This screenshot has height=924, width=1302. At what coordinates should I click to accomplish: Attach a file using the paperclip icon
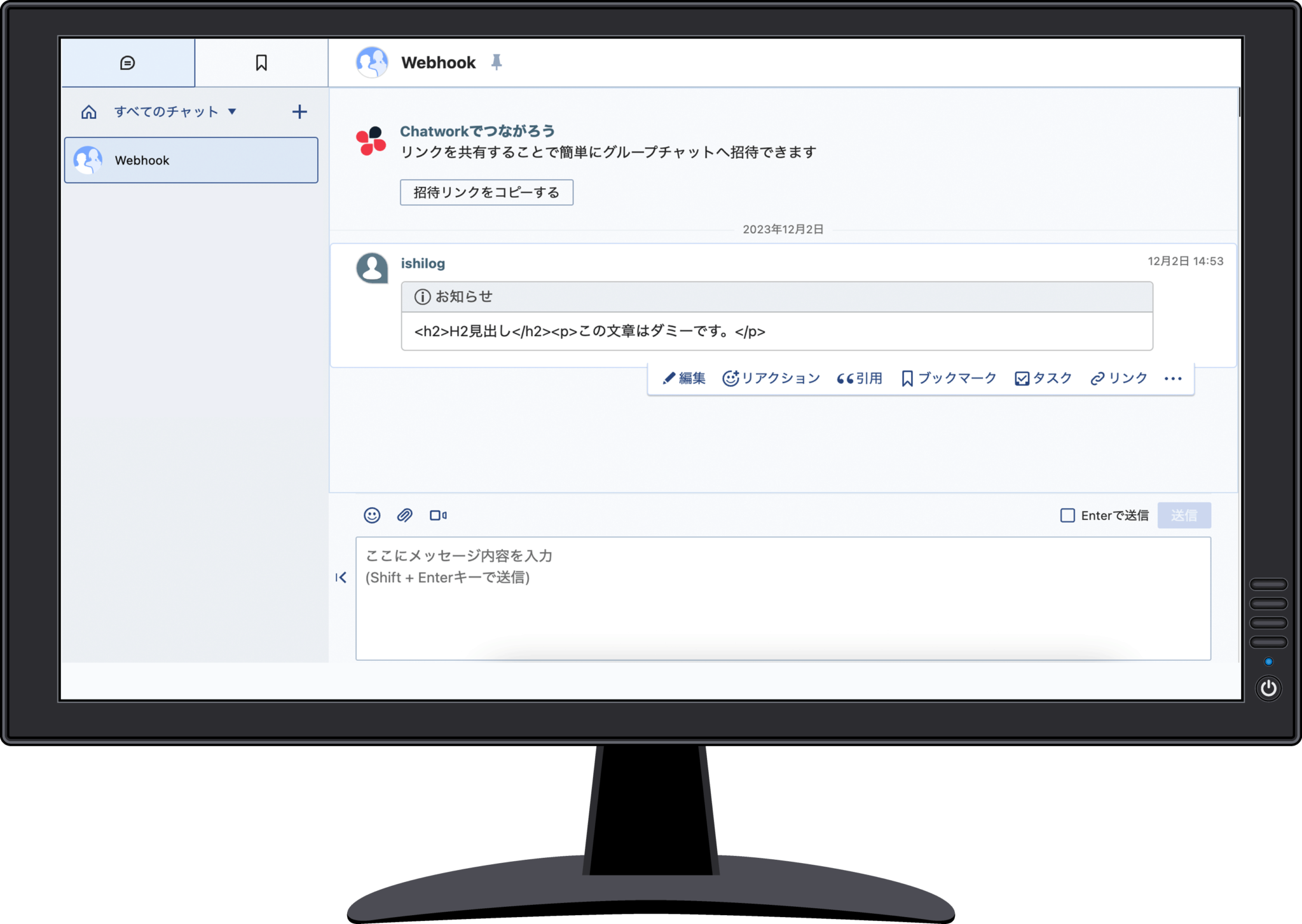[x=406, y=515]
